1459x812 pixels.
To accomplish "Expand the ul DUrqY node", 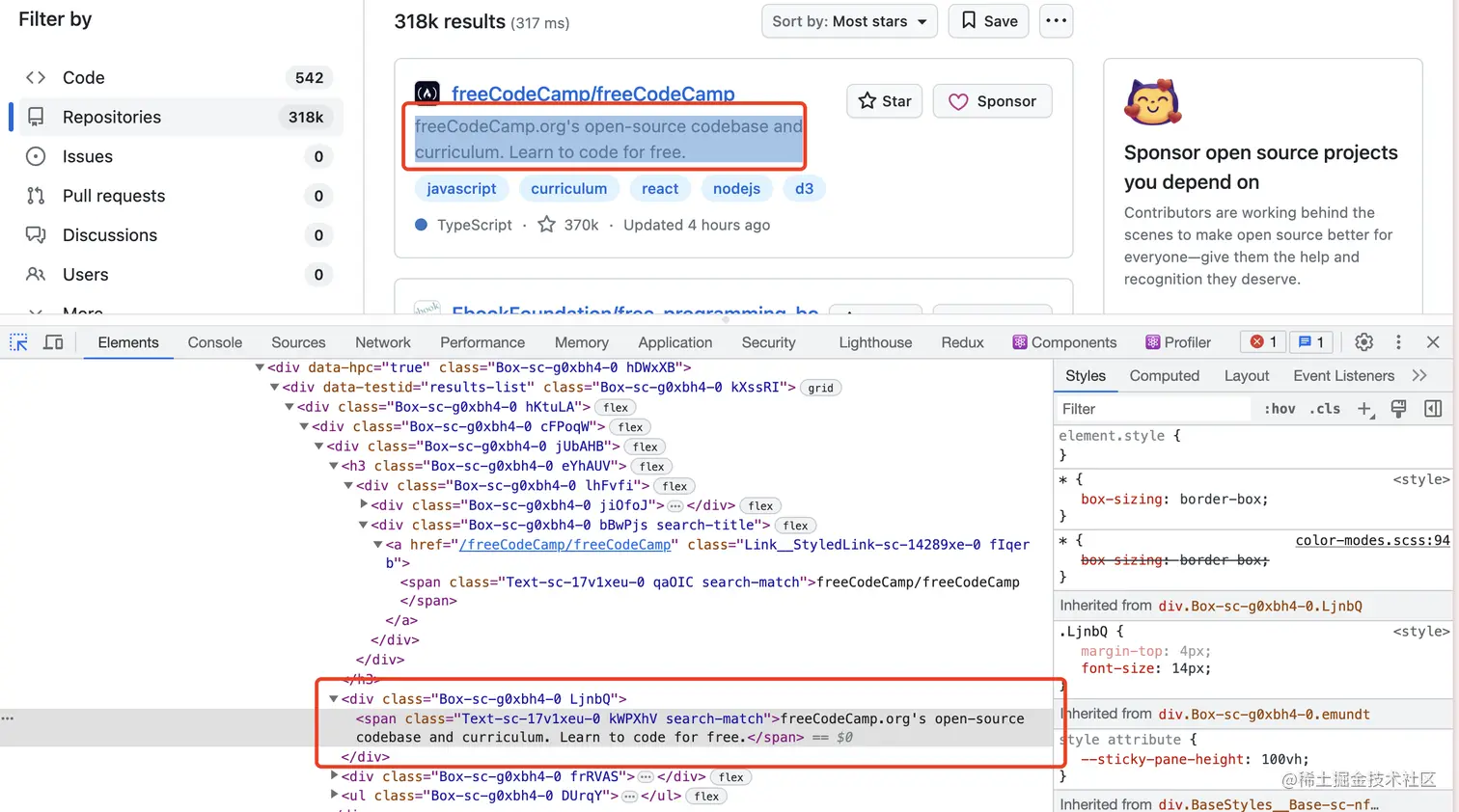I will click(334, 796).
